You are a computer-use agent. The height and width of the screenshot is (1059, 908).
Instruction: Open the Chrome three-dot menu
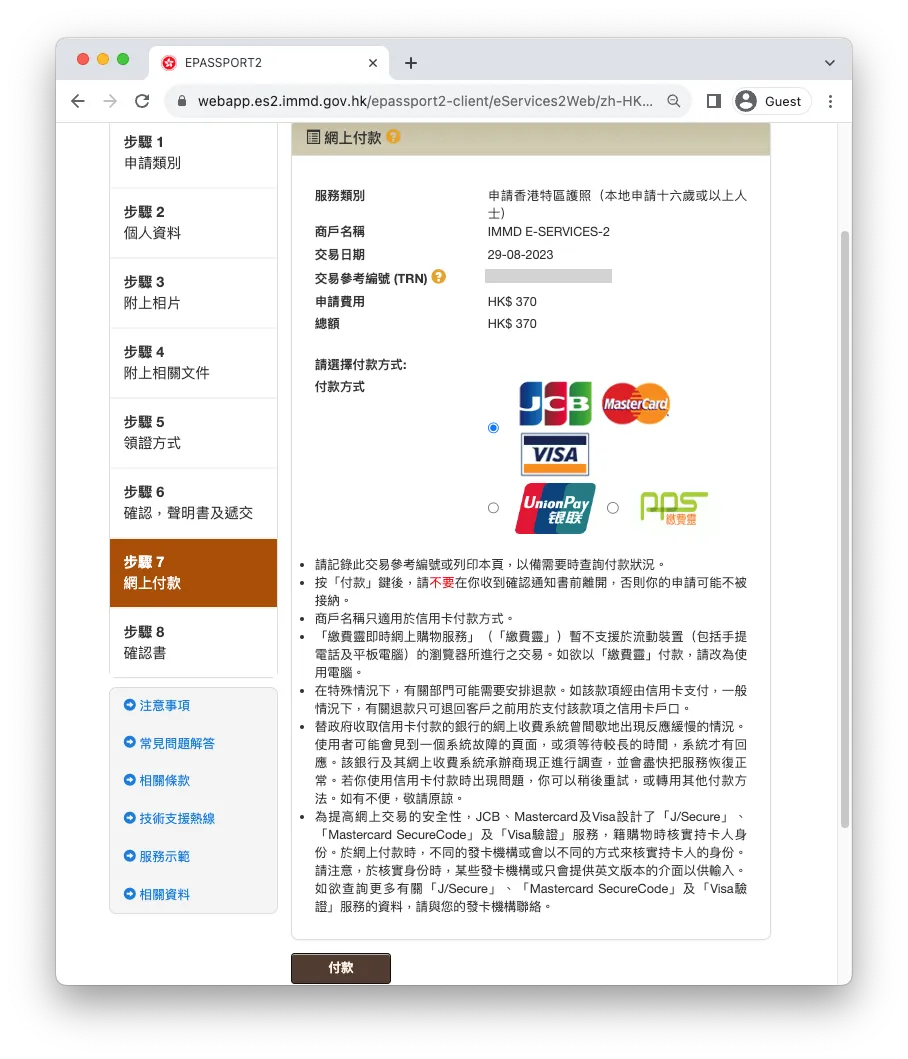tap(830, 101)
